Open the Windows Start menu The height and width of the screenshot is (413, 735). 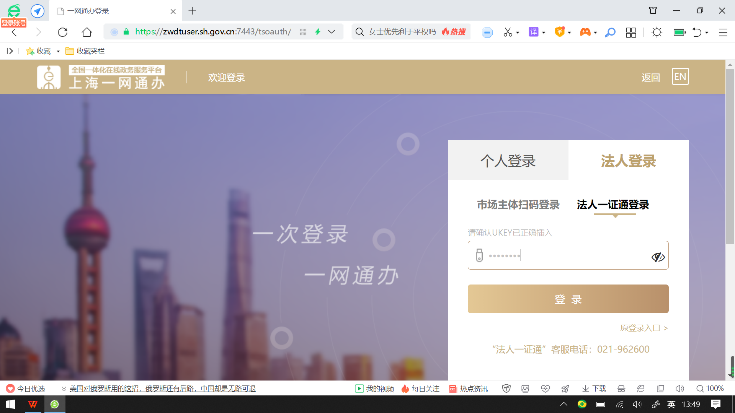pos(10,404)
